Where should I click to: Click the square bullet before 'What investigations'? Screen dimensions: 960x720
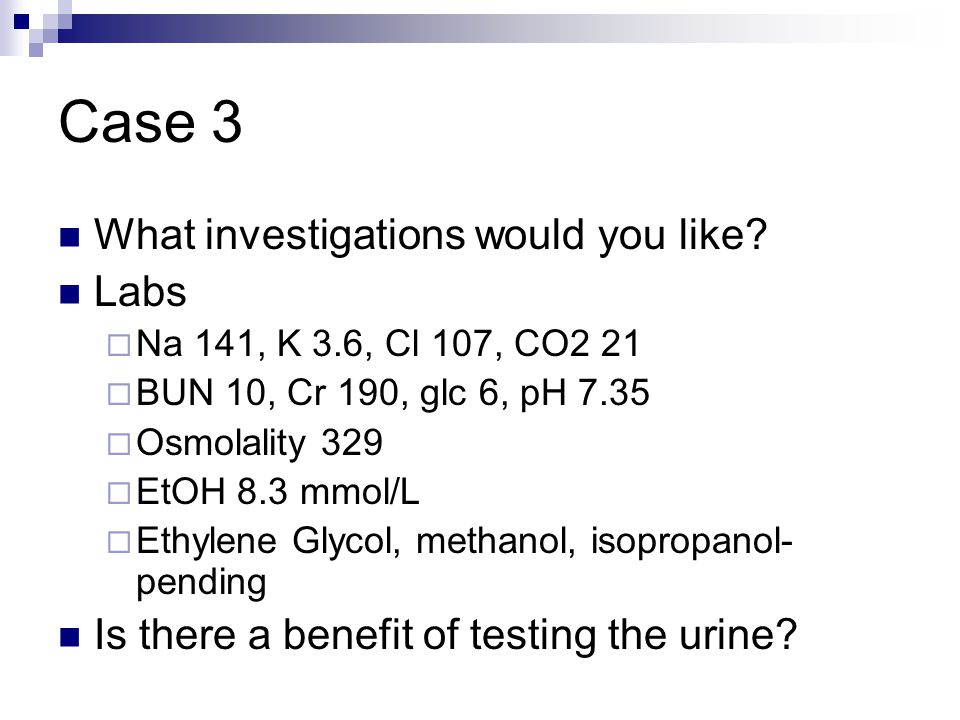70,237
